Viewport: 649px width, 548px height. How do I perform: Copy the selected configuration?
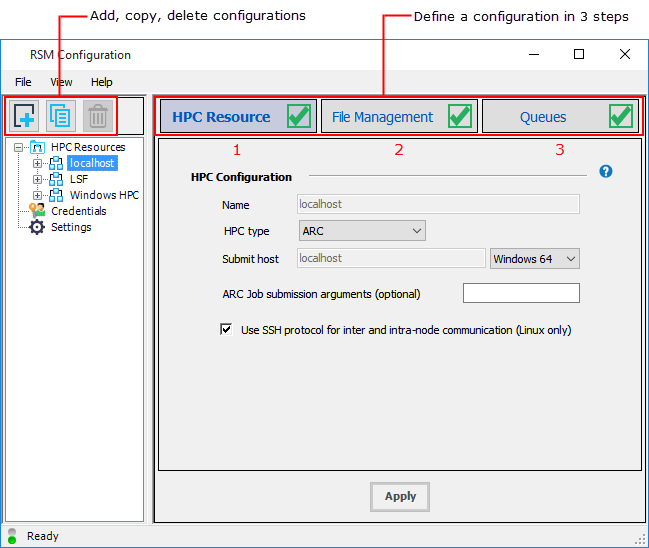click(60, 116)
